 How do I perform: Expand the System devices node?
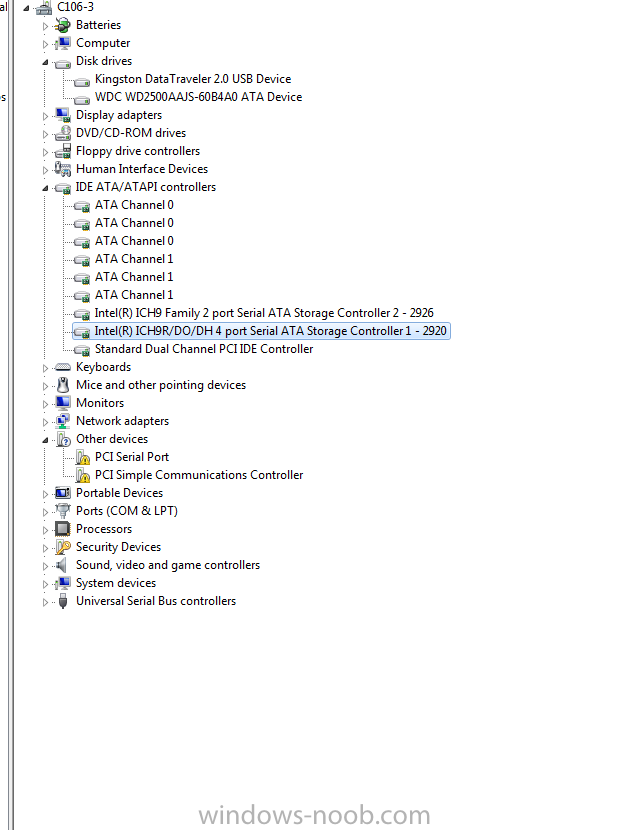click(x=45, y=584)
